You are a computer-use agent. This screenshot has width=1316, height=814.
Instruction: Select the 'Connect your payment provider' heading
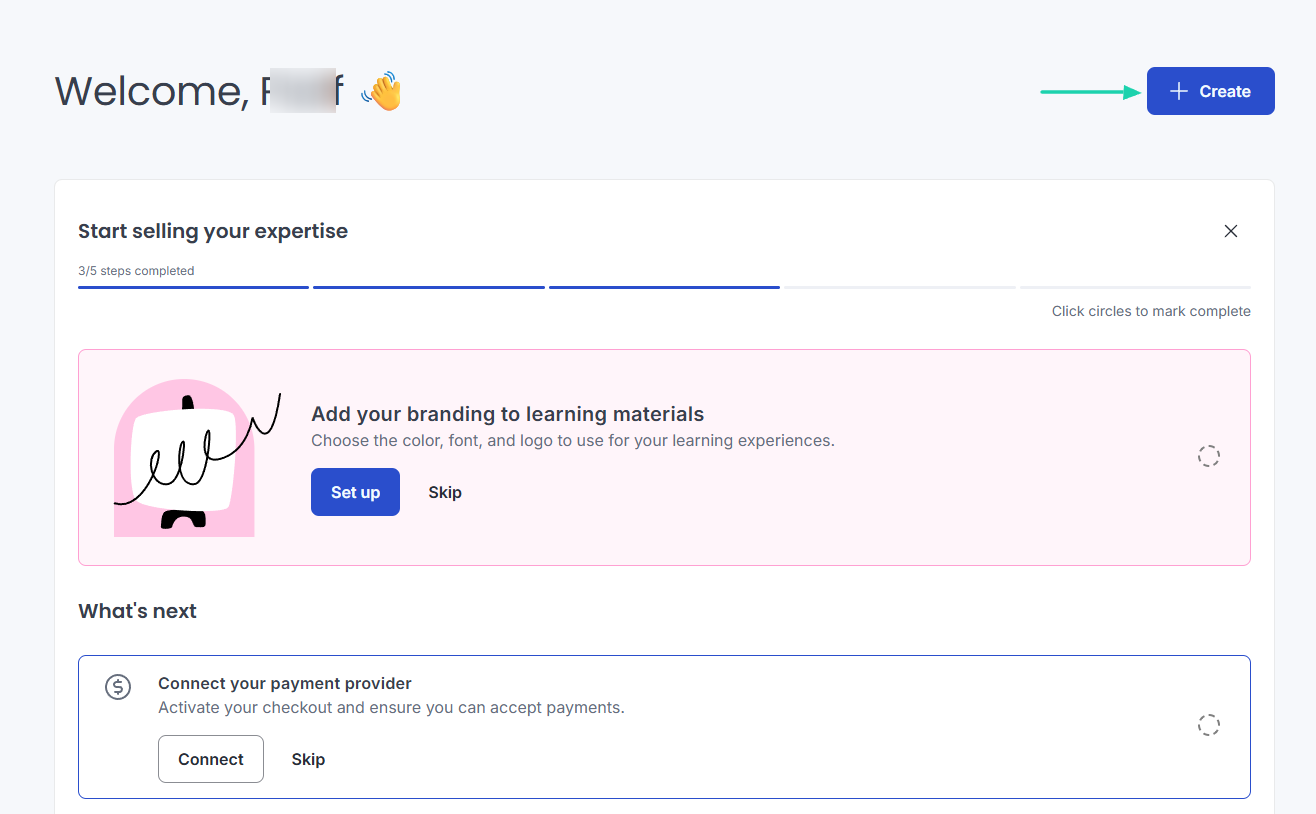(285, 684)
